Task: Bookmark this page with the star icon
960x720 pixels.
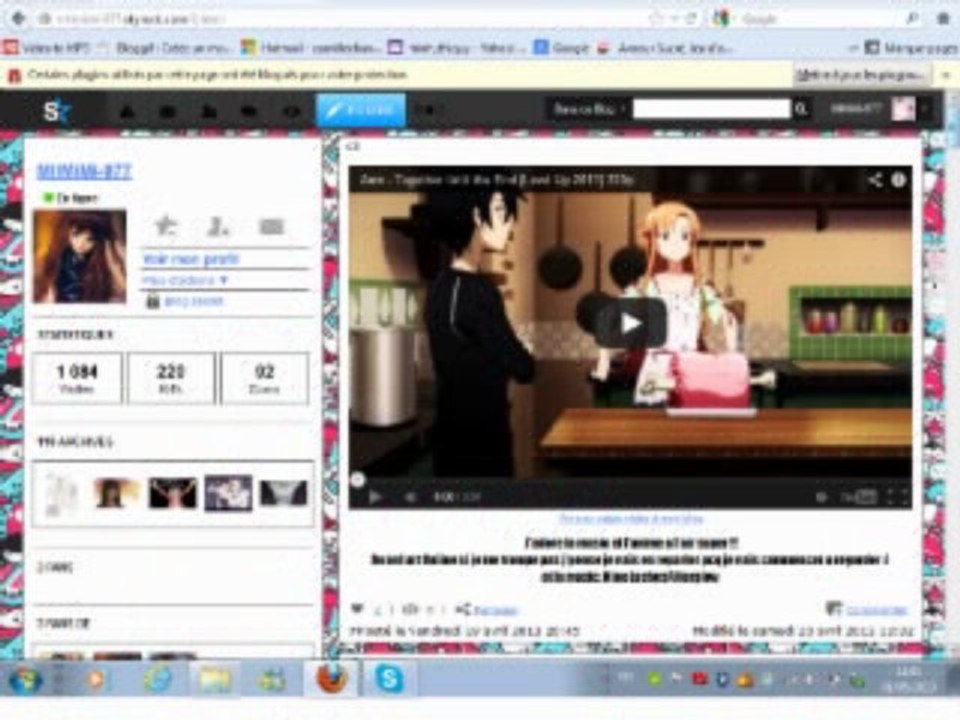Action: point(656,19)
